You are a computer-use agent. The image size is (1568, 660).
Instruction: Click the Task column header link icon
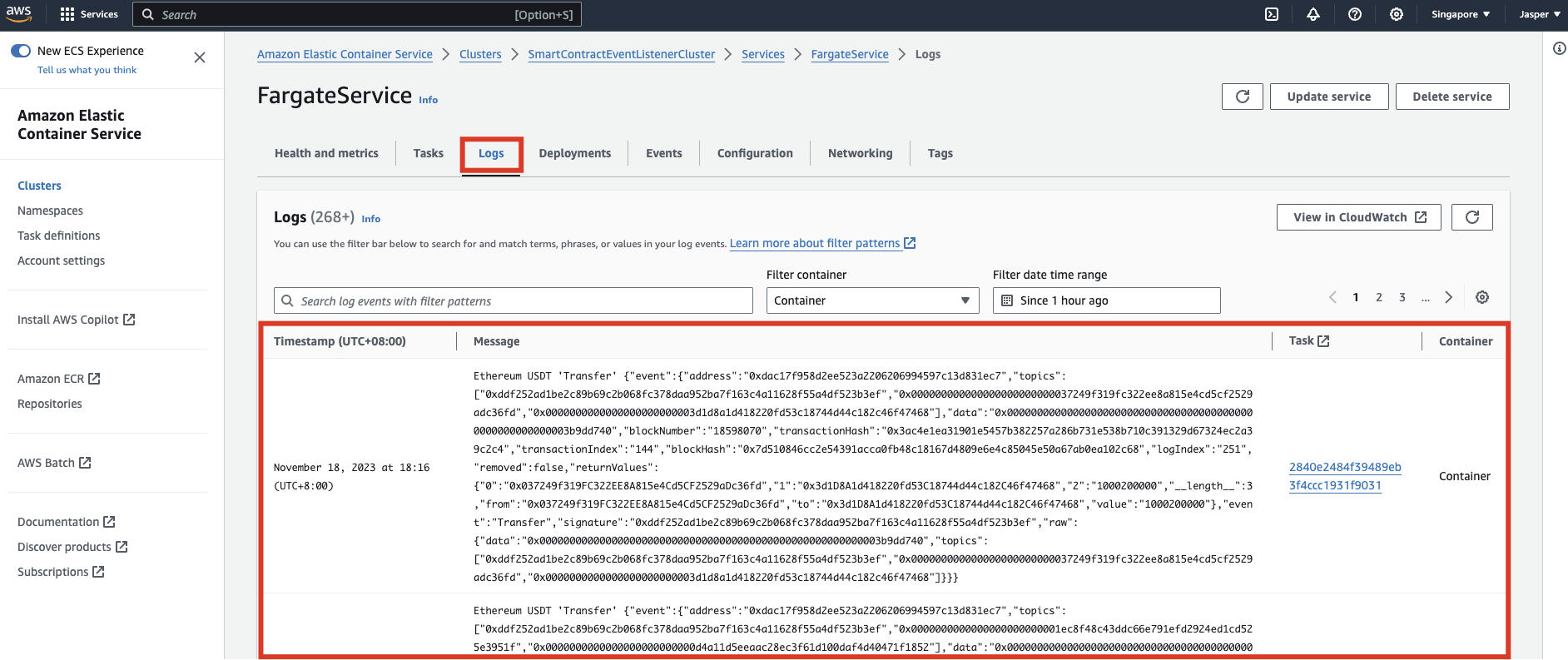pyautogui.click(x=1324, y=341)
